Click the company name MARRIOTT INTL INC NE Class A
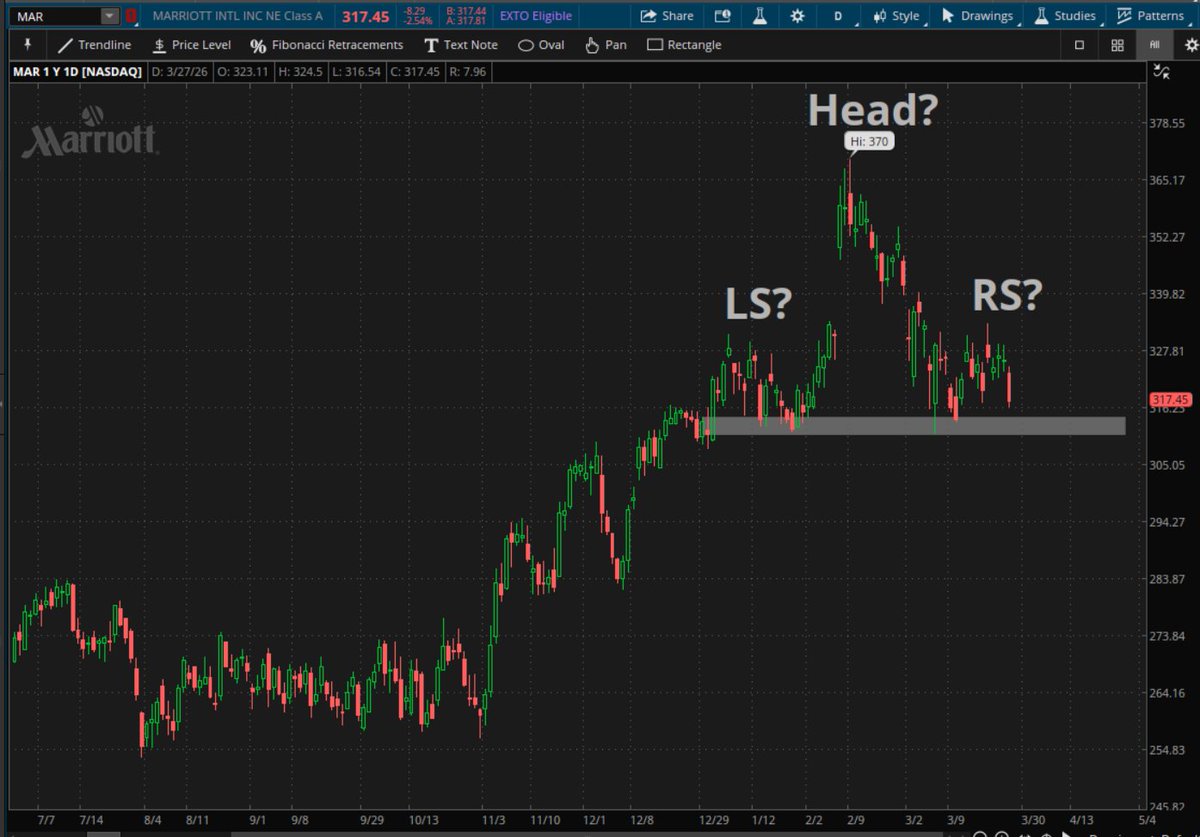Image resolution: width=1200 pixels, height=837 pixels. (x=237, y=16)
